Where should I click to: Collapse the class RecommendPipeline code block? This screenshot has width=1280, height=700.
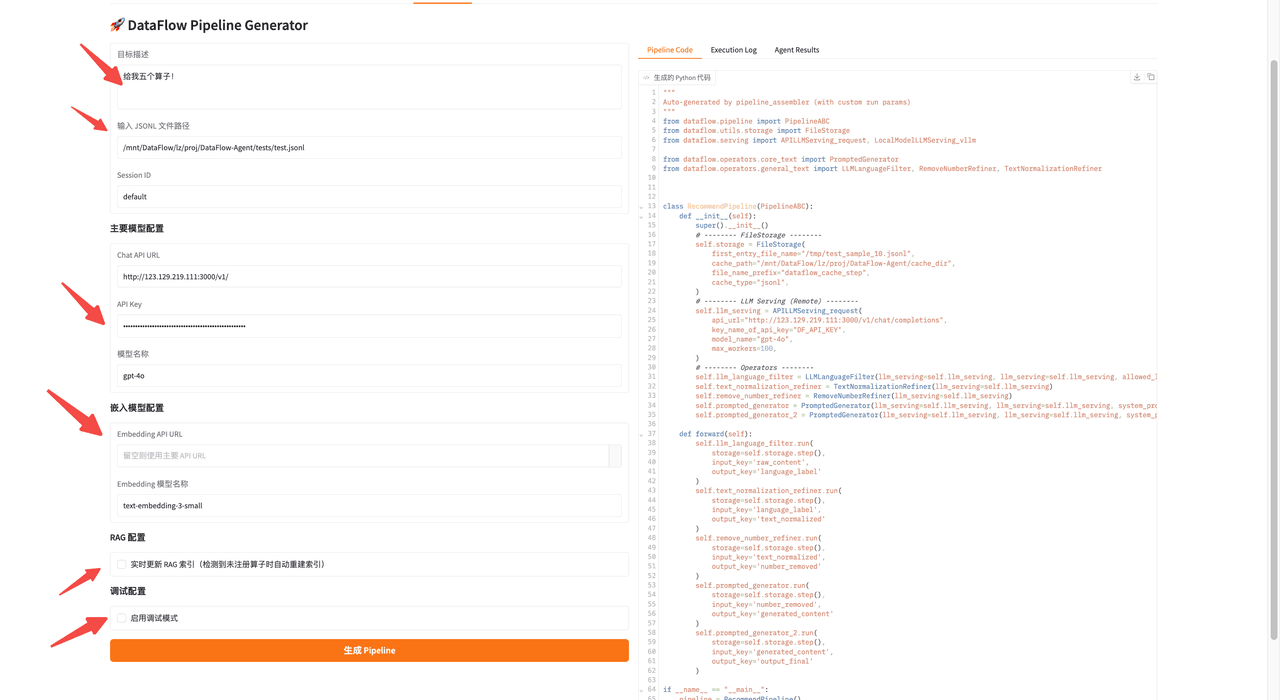pos(642,207)
